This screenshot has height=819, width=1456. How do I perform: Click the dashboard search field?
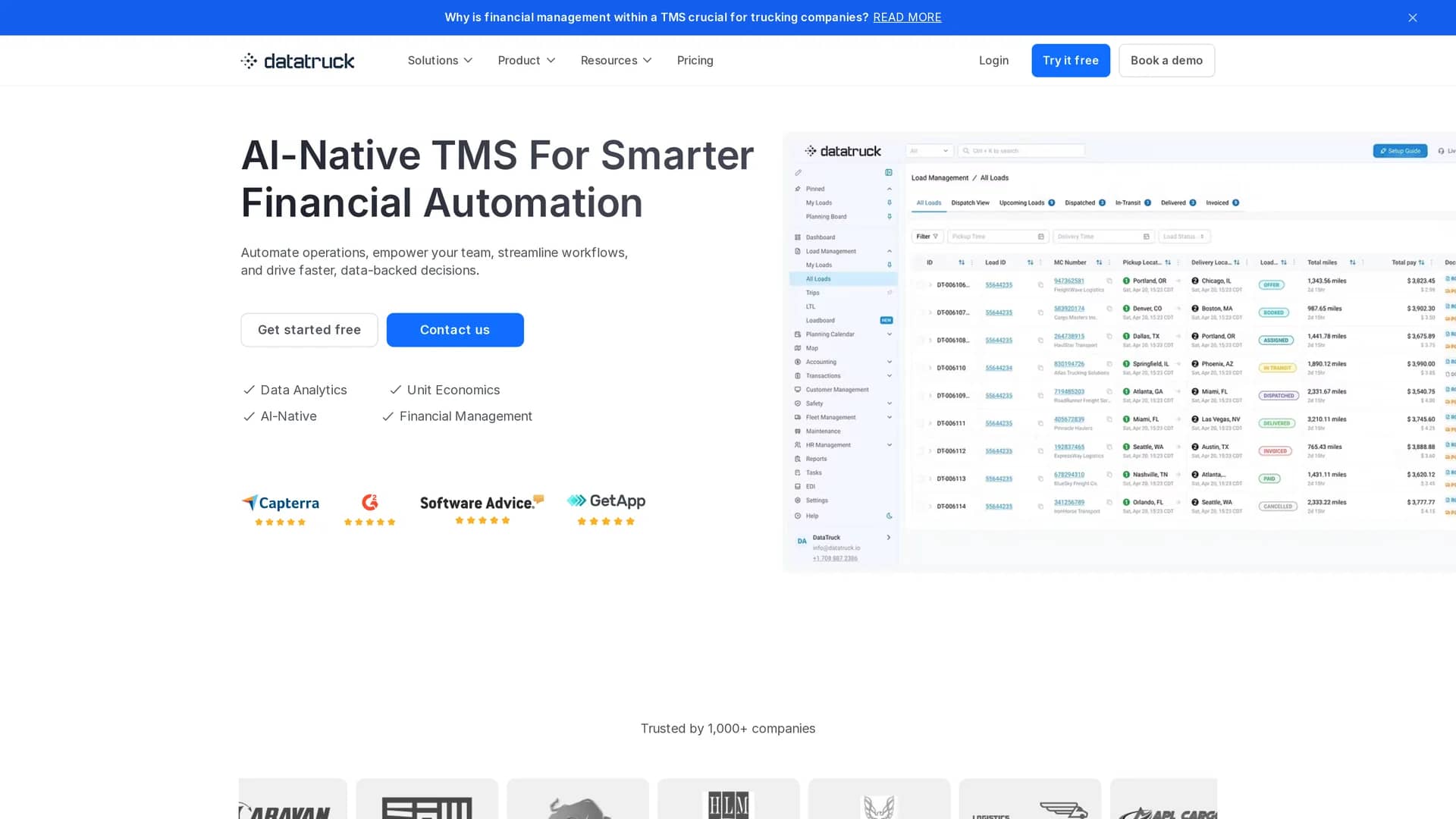pos(1021,151)
